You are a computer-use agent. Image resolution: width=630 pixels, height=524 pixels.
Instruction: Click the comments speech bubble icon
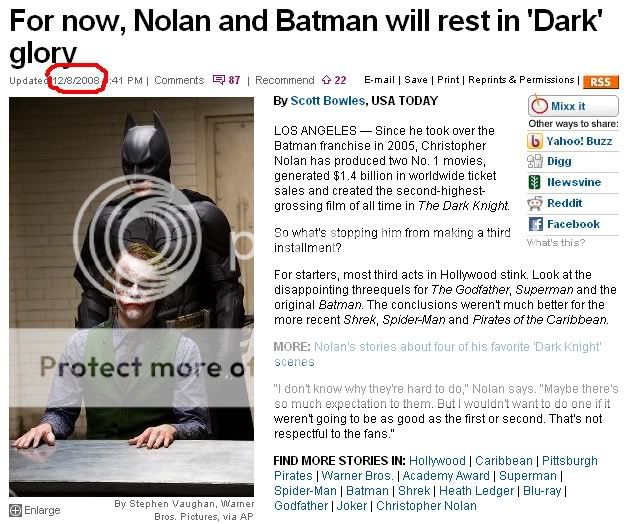click(219, 80)
